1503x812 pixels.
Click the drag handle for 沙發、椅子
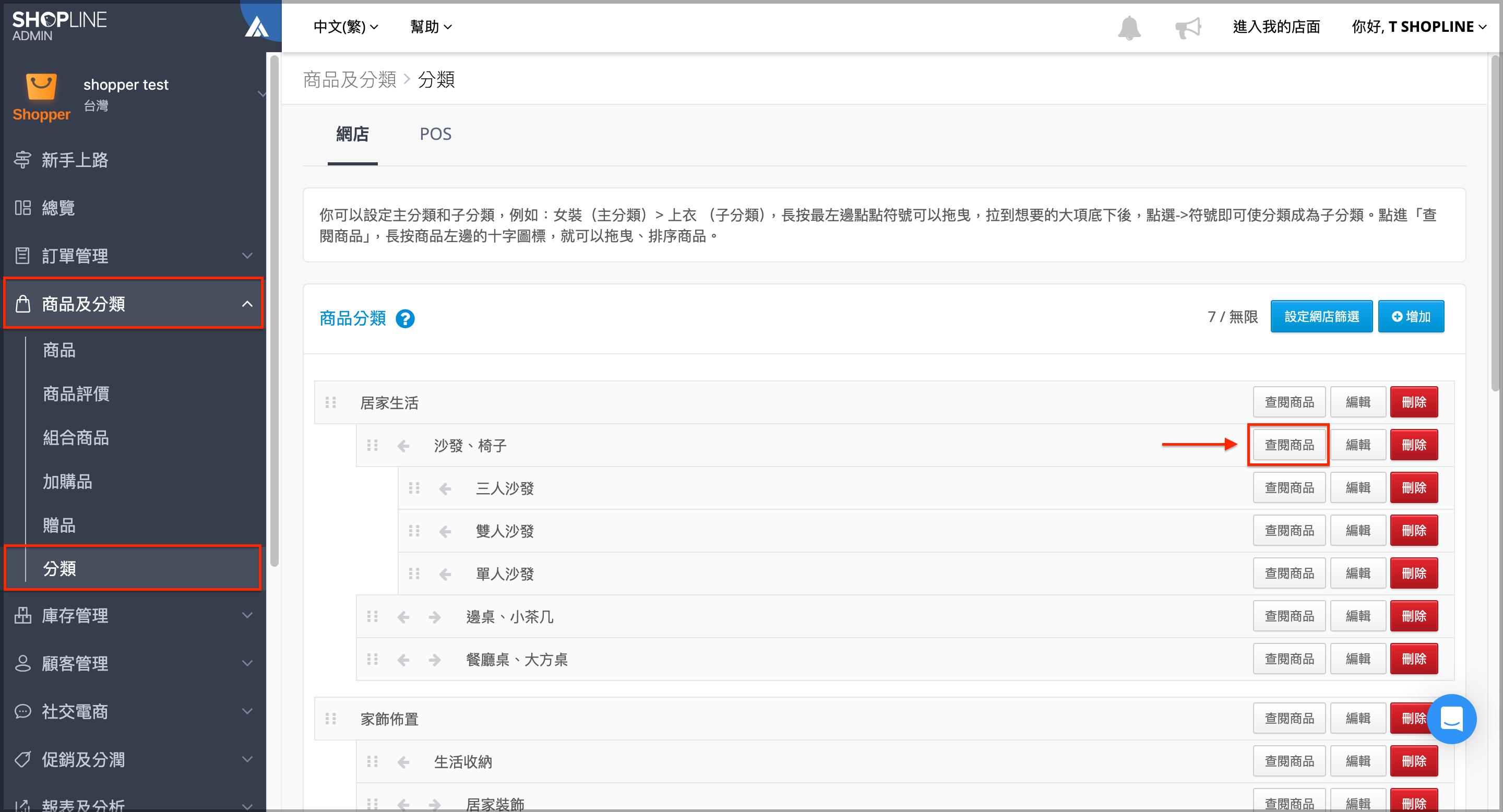pos(372,446)
